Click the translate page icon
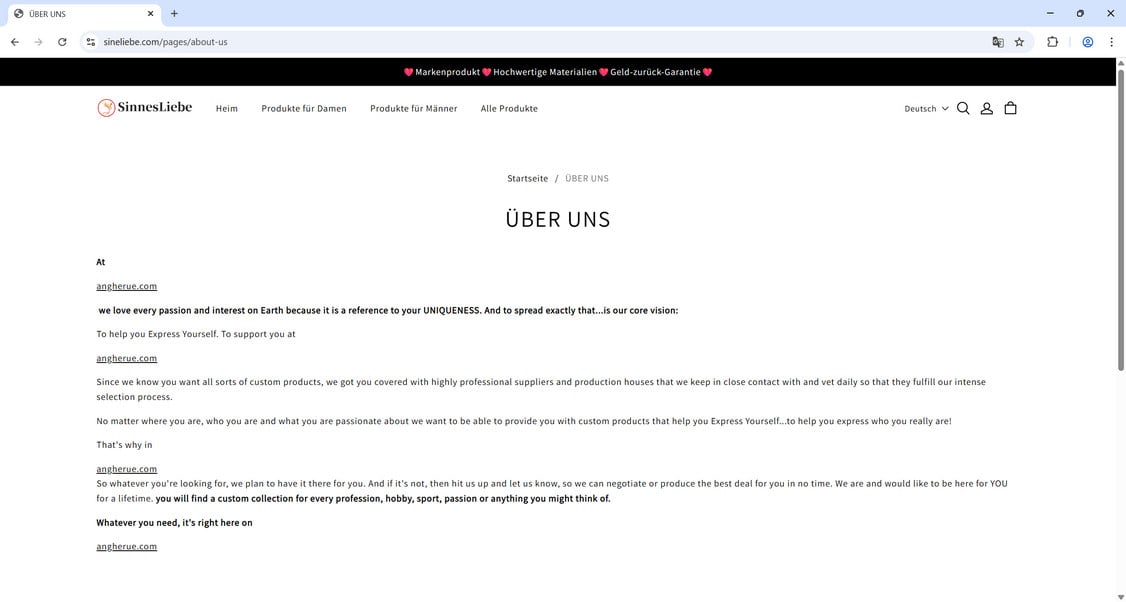The height and width of the screenshot is (602, 1126). click(997, 42)
